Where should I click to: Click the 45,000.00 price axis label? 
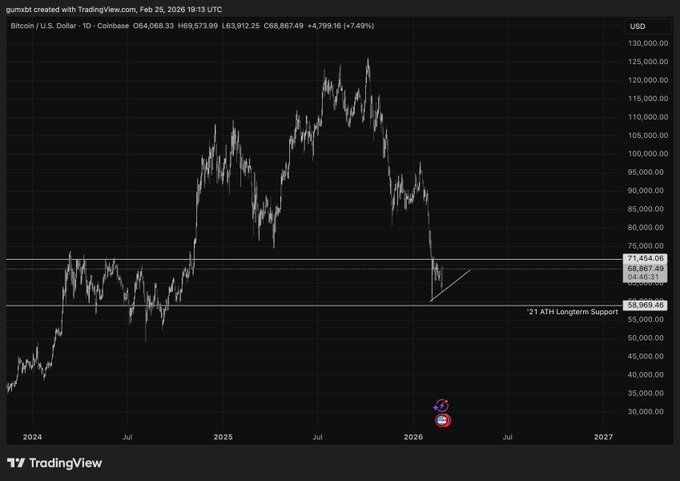tap(646, 357)
